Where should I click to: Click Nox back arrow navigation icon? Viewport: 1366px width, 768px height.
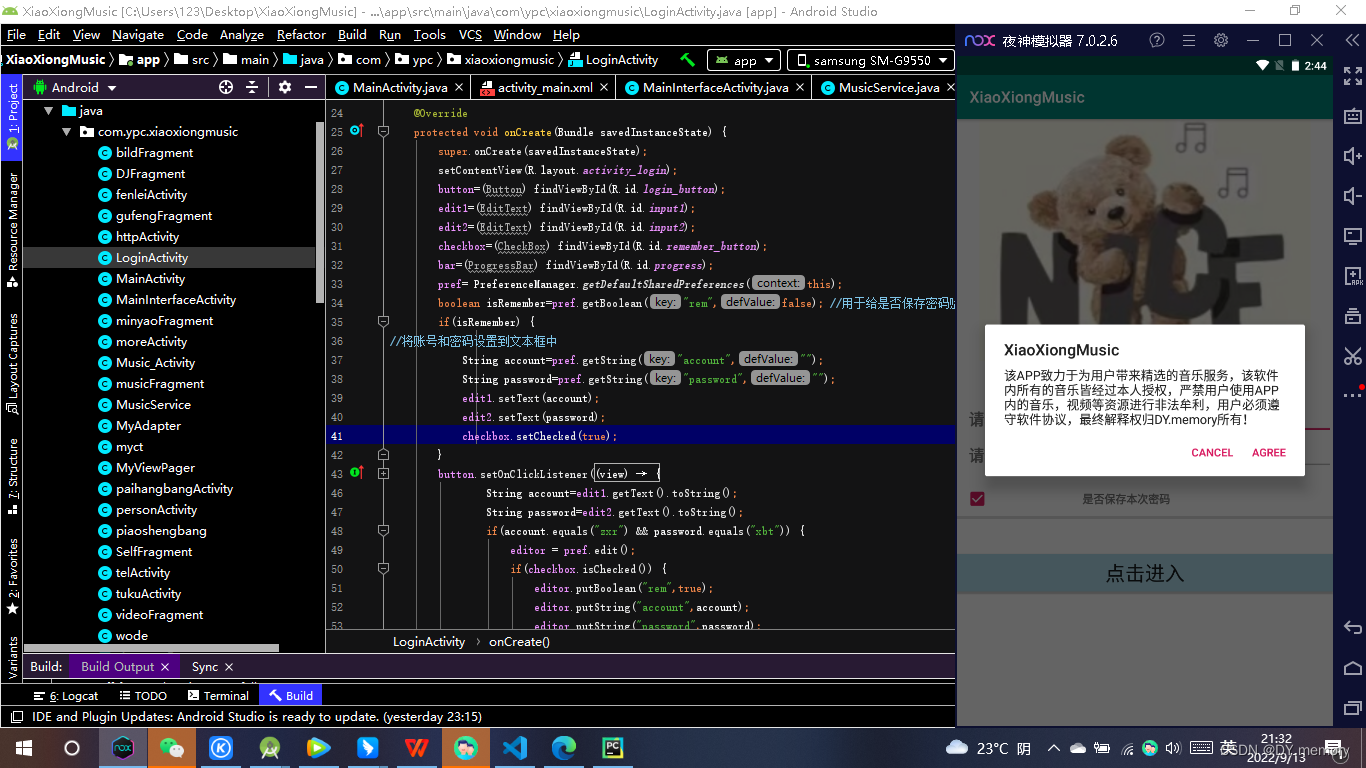tap(1352, 627)
